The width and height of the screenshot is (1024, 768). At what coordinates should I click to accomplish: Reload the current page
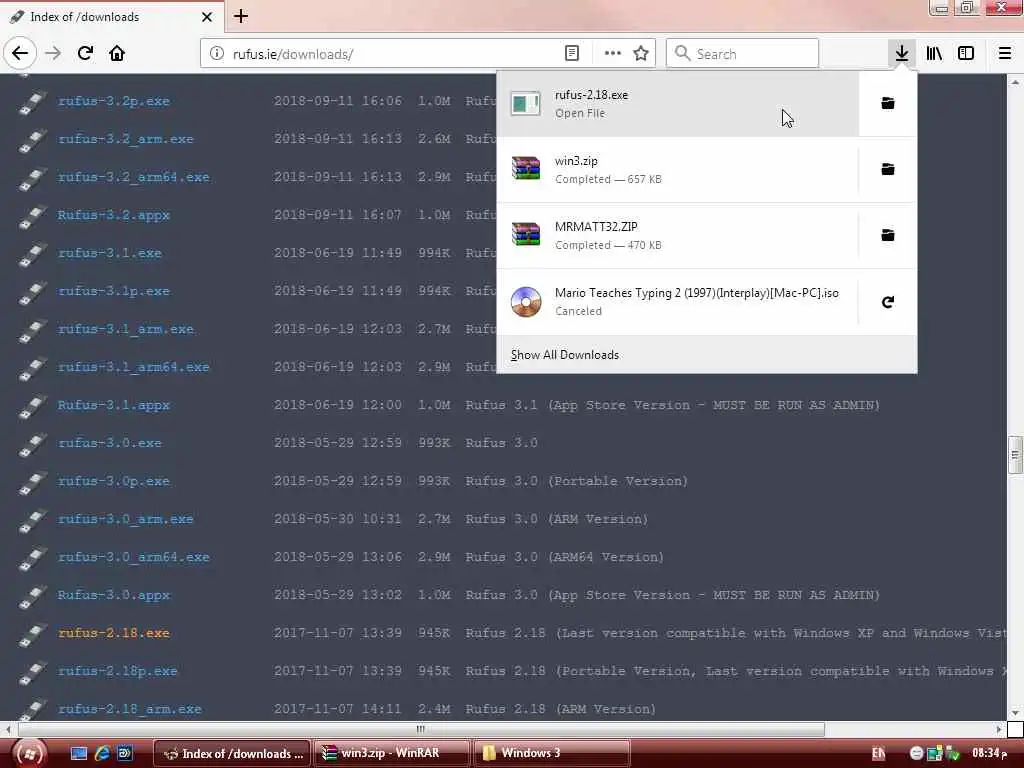(x=85, y=53)
